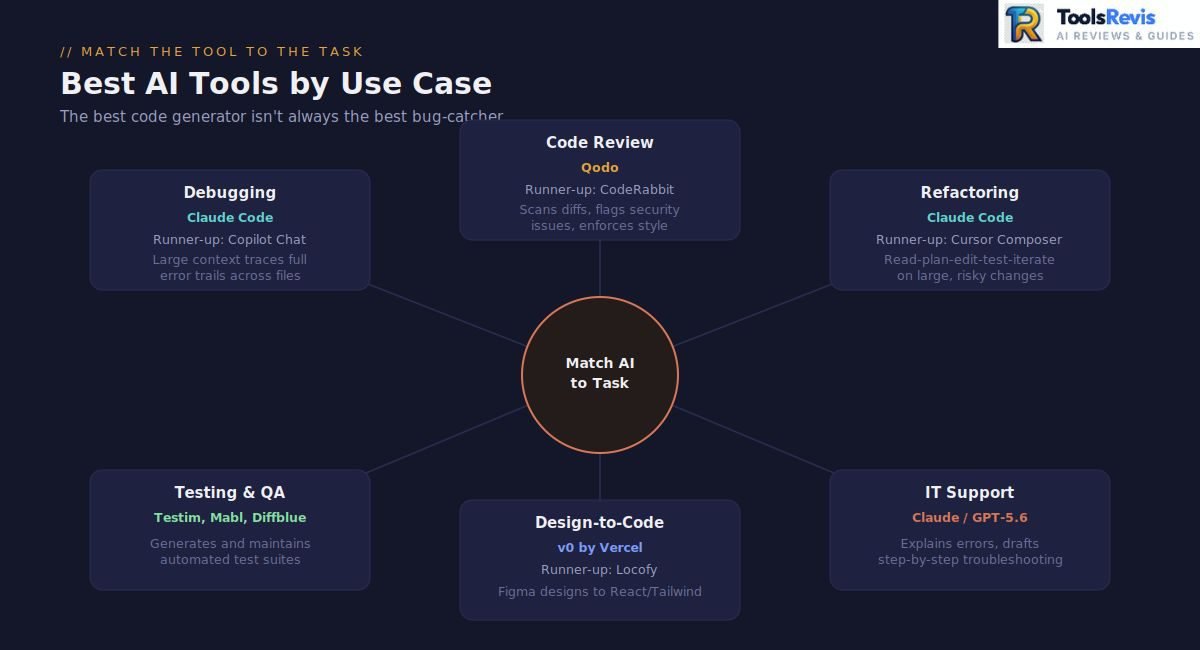Click the 'Testing & QA' card title
1200x650 pixels.
(230, 493)
